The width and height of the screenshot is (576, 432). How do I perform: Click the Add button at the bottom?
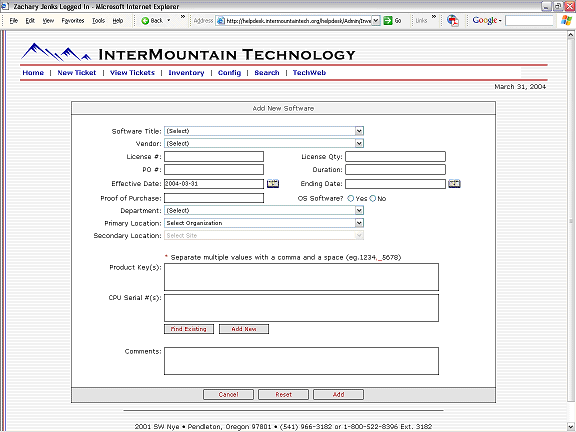(339, 395)
